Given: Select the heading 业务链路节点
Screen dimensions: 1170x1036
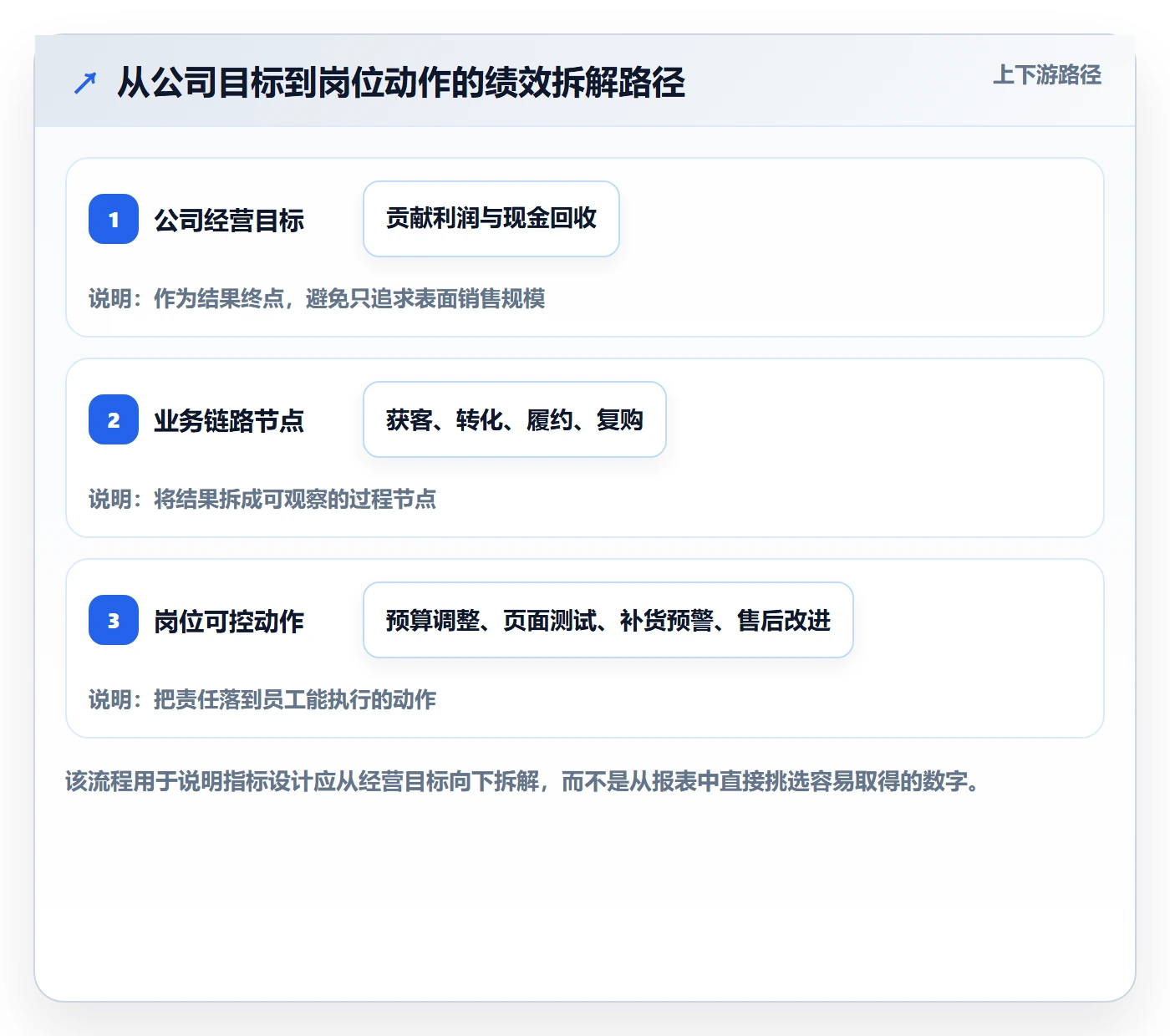Looking at the screenshot, I should 229,421.
